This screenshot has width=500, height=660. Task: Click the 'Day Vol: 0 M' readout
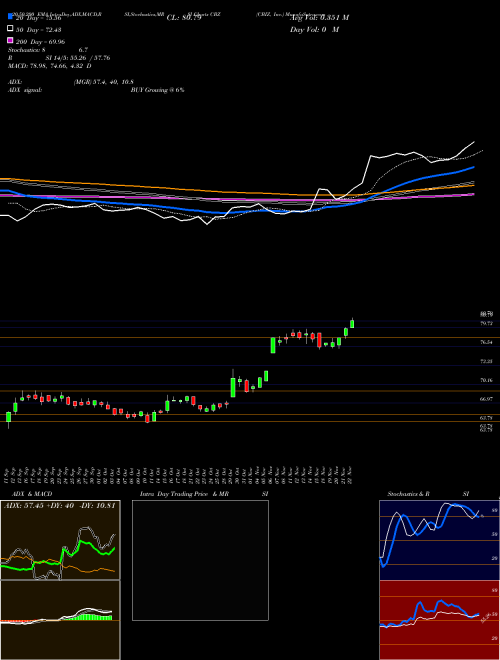314,29
